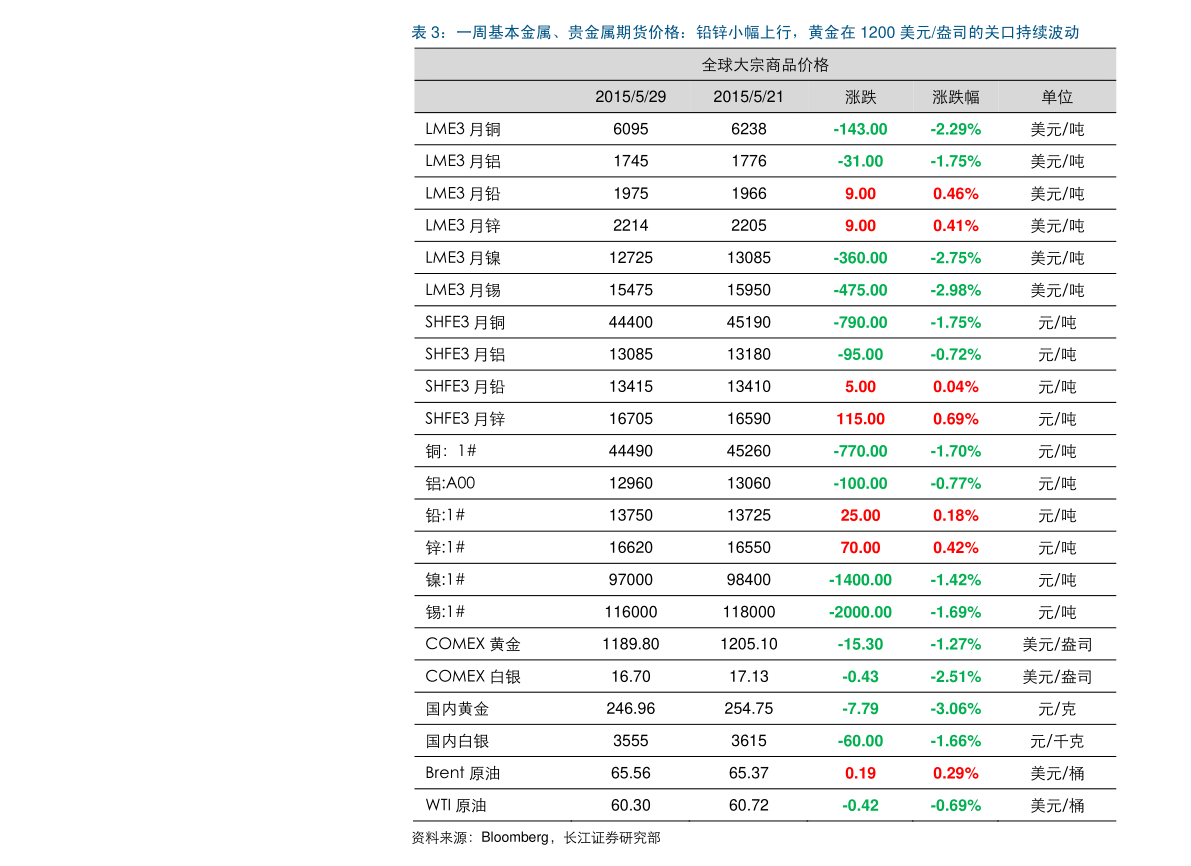Select the -2.98% percentage cell
The width and height of the screenshot is (1191, 866).
tap(955, 290)
